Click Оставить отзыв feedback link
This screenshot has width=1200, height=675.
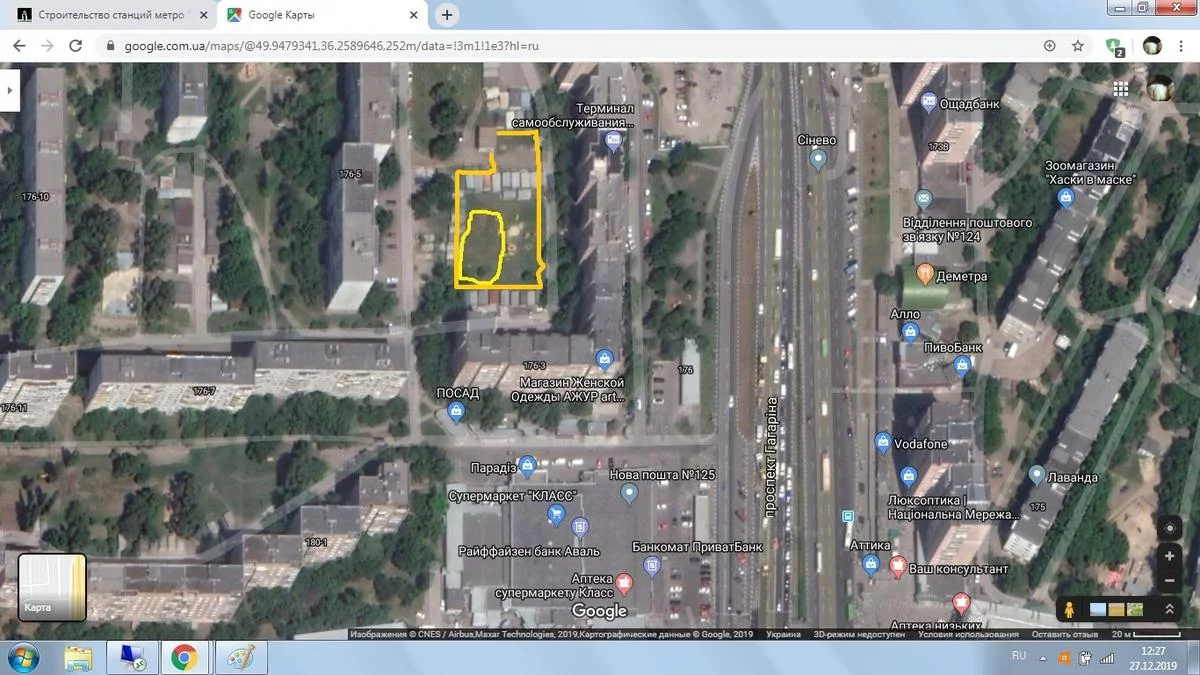pyautogui.click(x=1067, y=634)
